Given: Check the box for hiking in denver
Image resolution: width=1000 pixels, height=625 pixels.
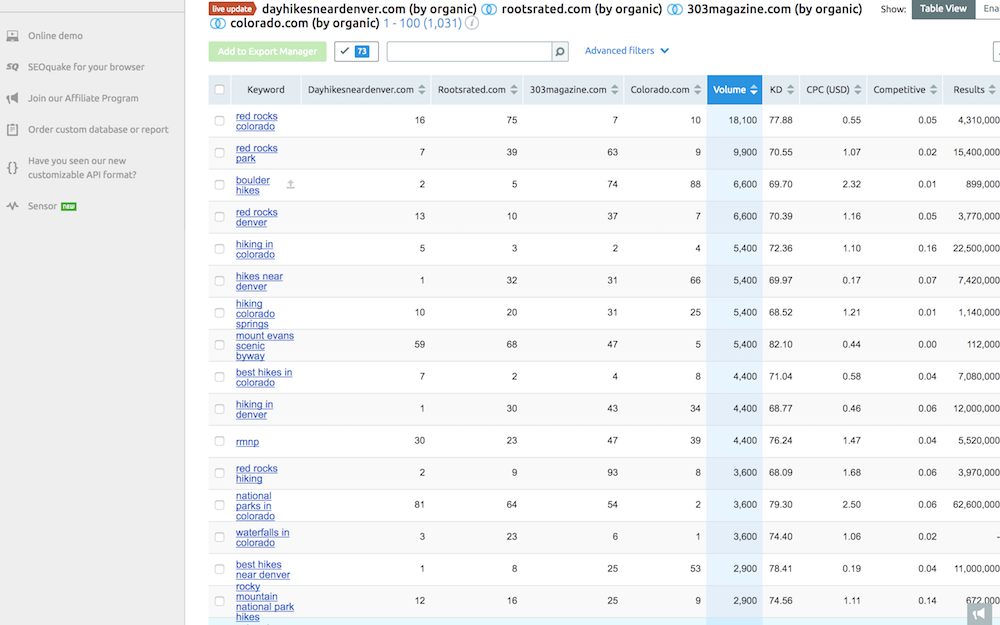Looking at the screenshot, I should (219, 409).
